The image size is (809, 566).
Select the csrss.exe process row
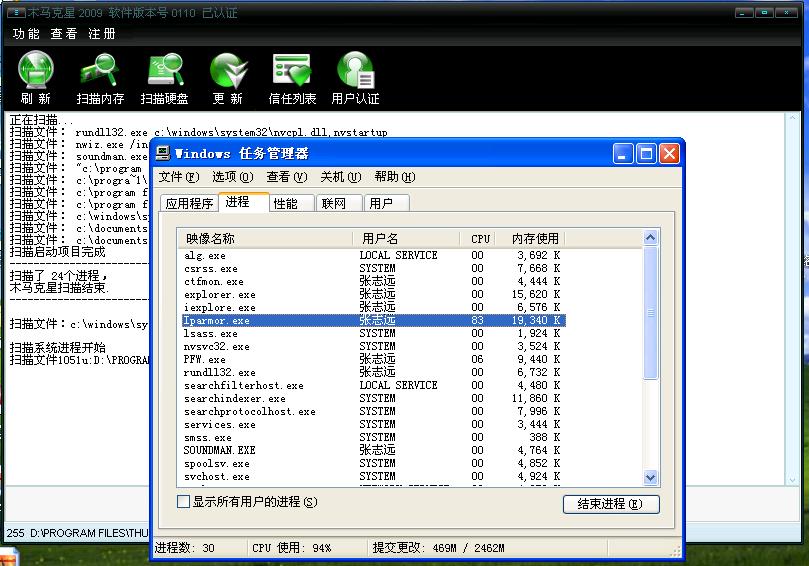coord(374,268)
